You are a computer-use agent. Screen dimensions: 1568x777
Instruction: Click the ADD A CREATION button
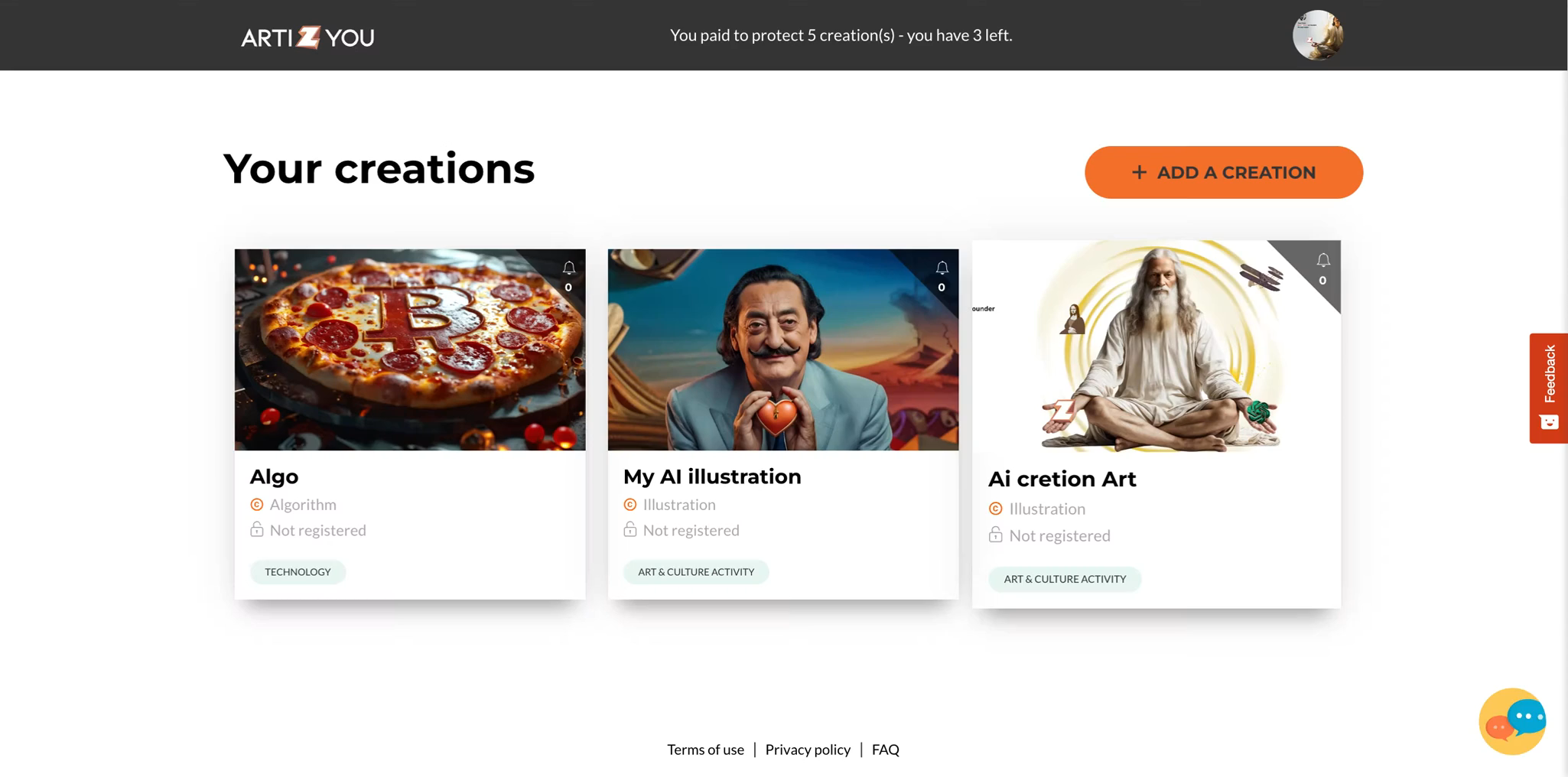1224,172
